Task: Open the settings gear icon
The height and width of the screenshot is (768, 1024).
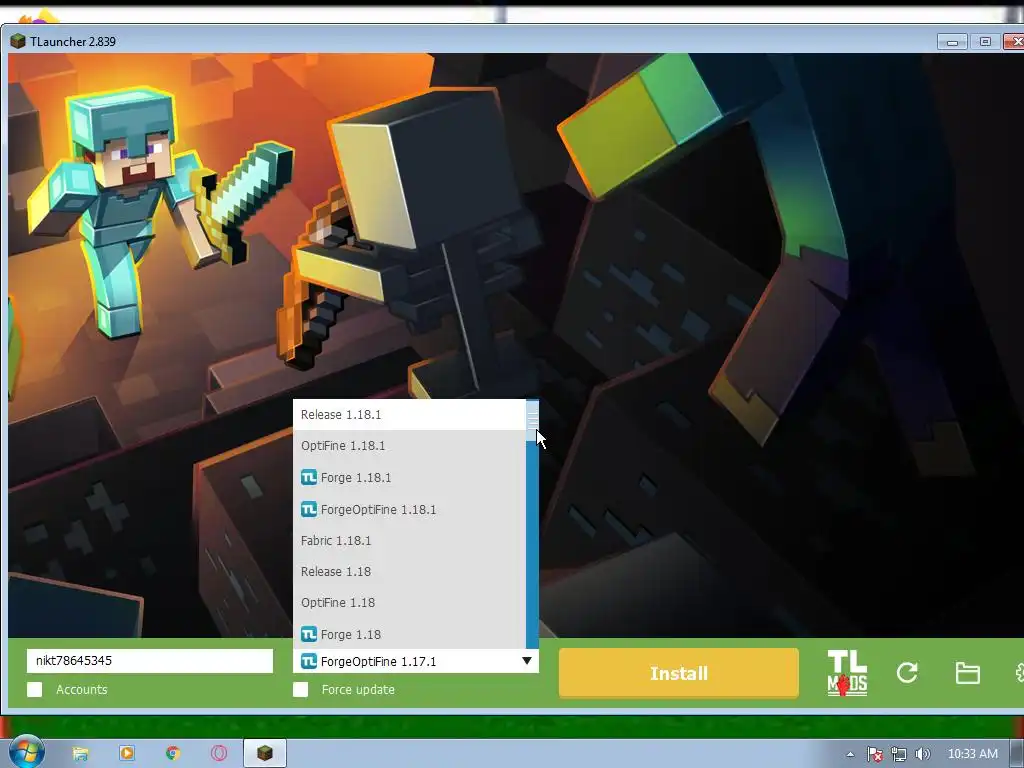Action: click(1019, 673)
